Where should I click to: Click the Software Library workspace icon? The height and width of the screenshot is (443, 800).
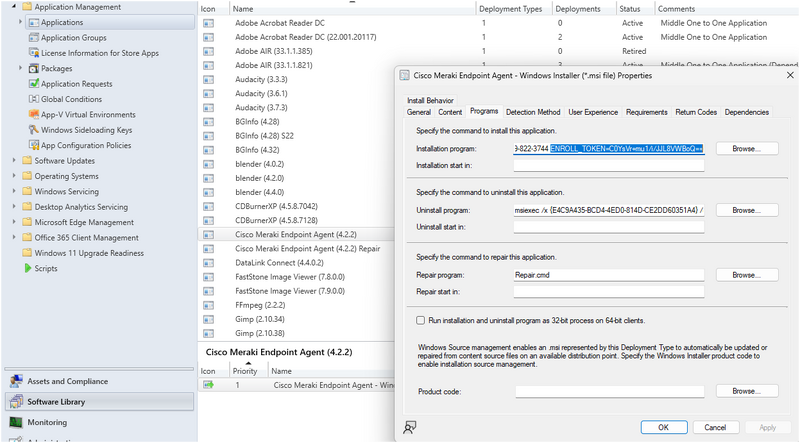pos(16,402)
